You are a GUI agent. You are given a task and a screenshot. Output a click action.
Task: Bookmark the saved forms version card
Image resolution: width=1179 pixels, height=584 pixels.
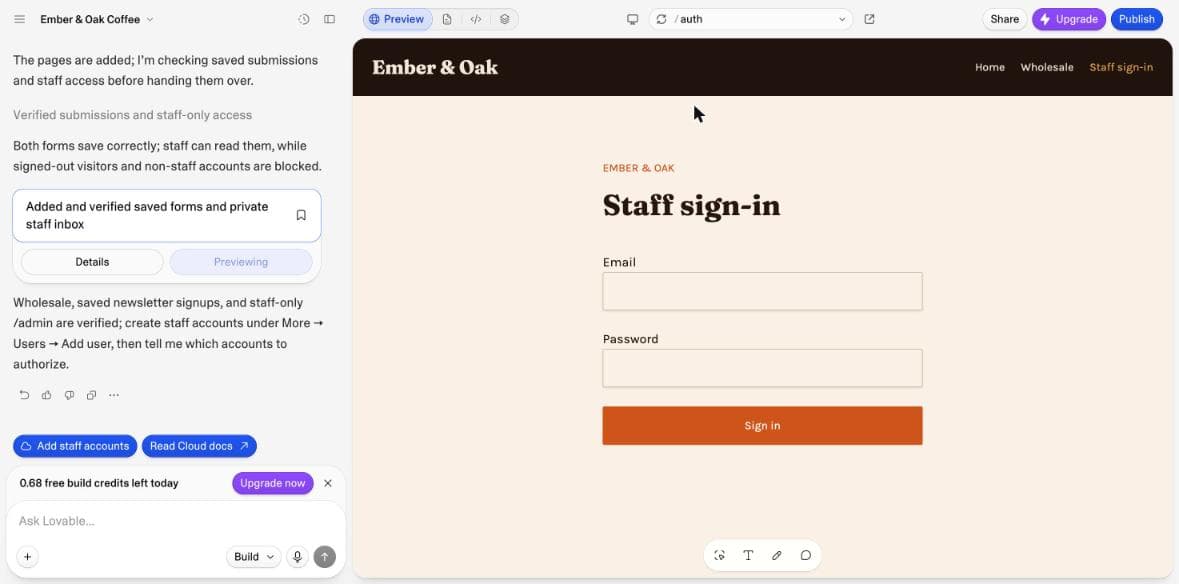click(x=301, y=216)
